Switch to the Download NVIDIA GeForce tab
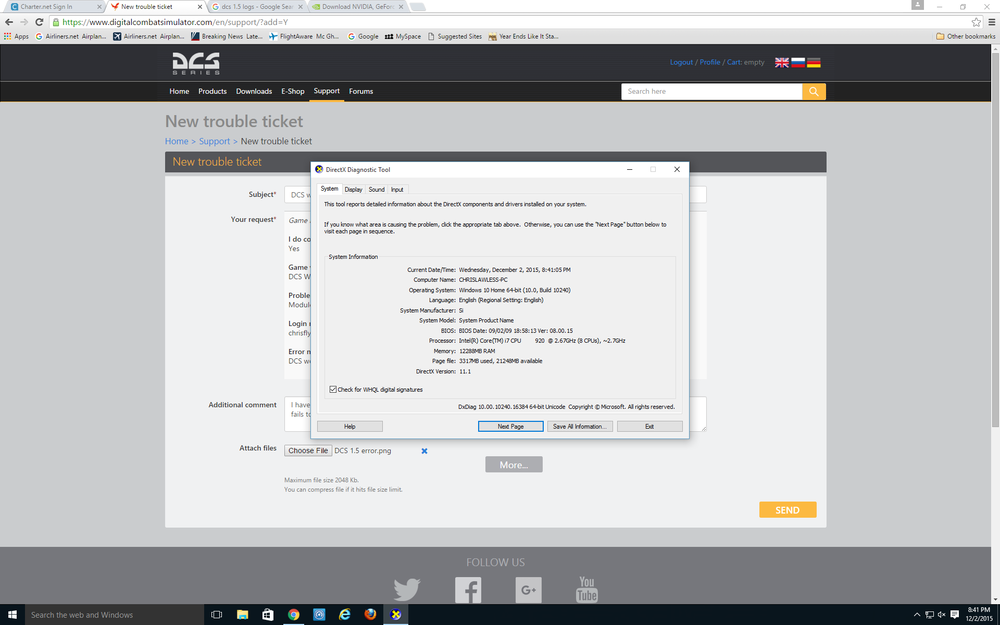This screenshot has height=625, width=1000. (x=356, y=7)
